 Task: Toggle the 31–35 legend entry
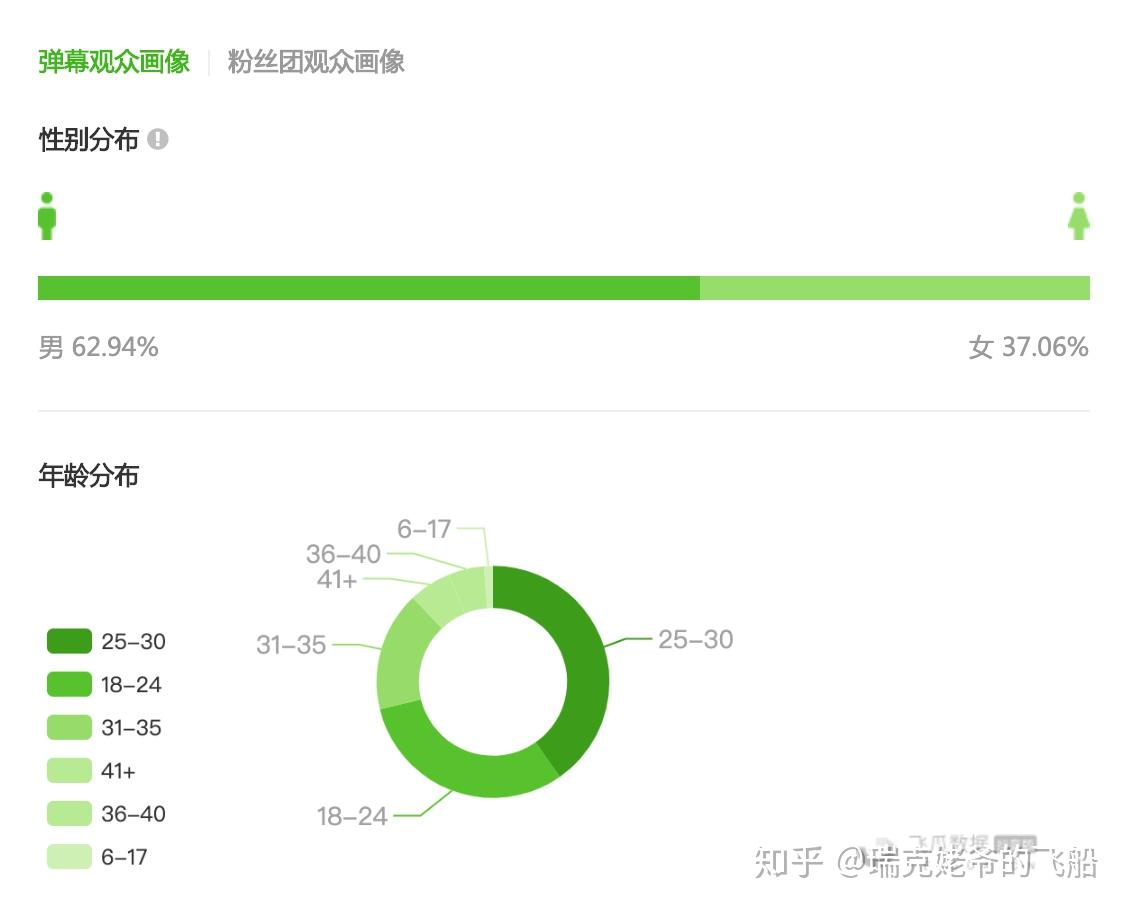point(105,728)
